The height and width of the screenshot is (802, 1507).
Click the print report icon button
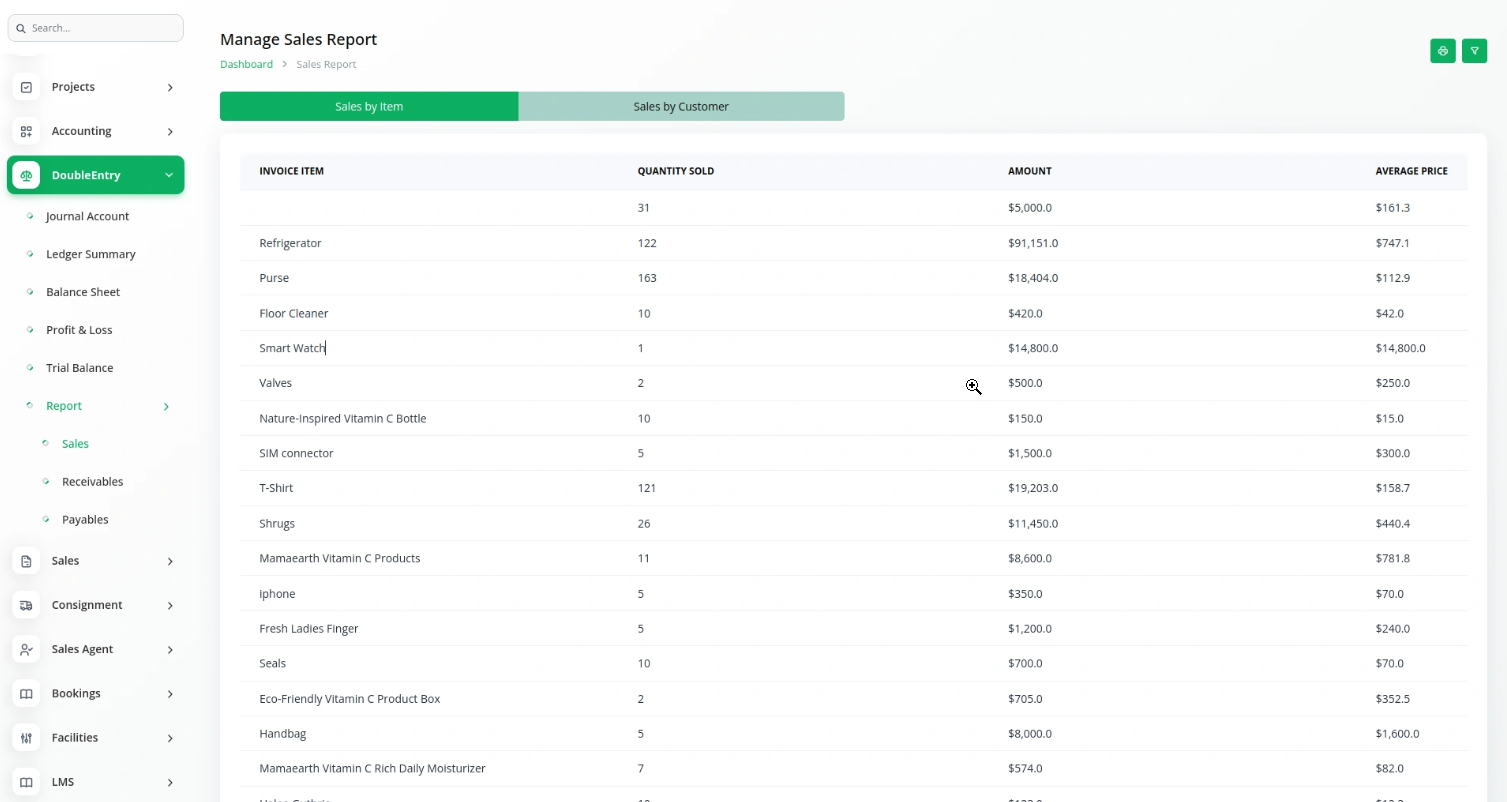pyautogui.click(x=1442, y=51)
